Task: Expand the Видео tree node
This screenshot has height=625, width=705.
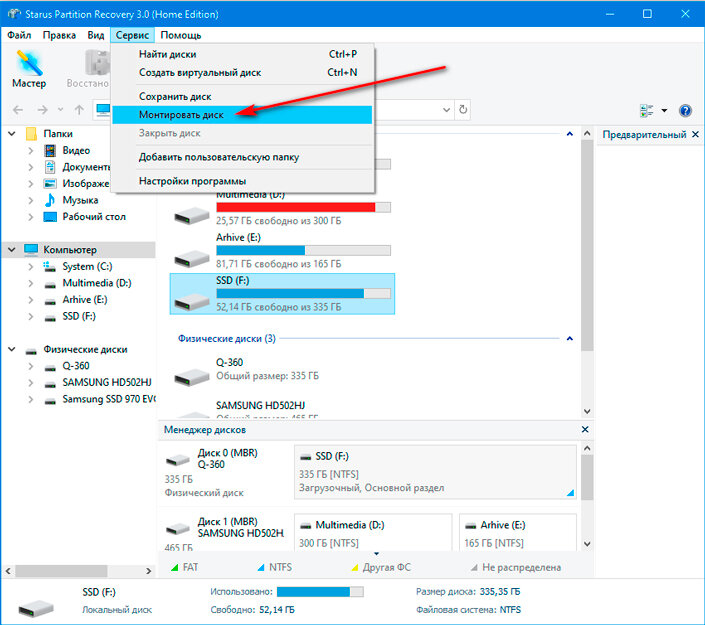Action: (x=31, y=150)
